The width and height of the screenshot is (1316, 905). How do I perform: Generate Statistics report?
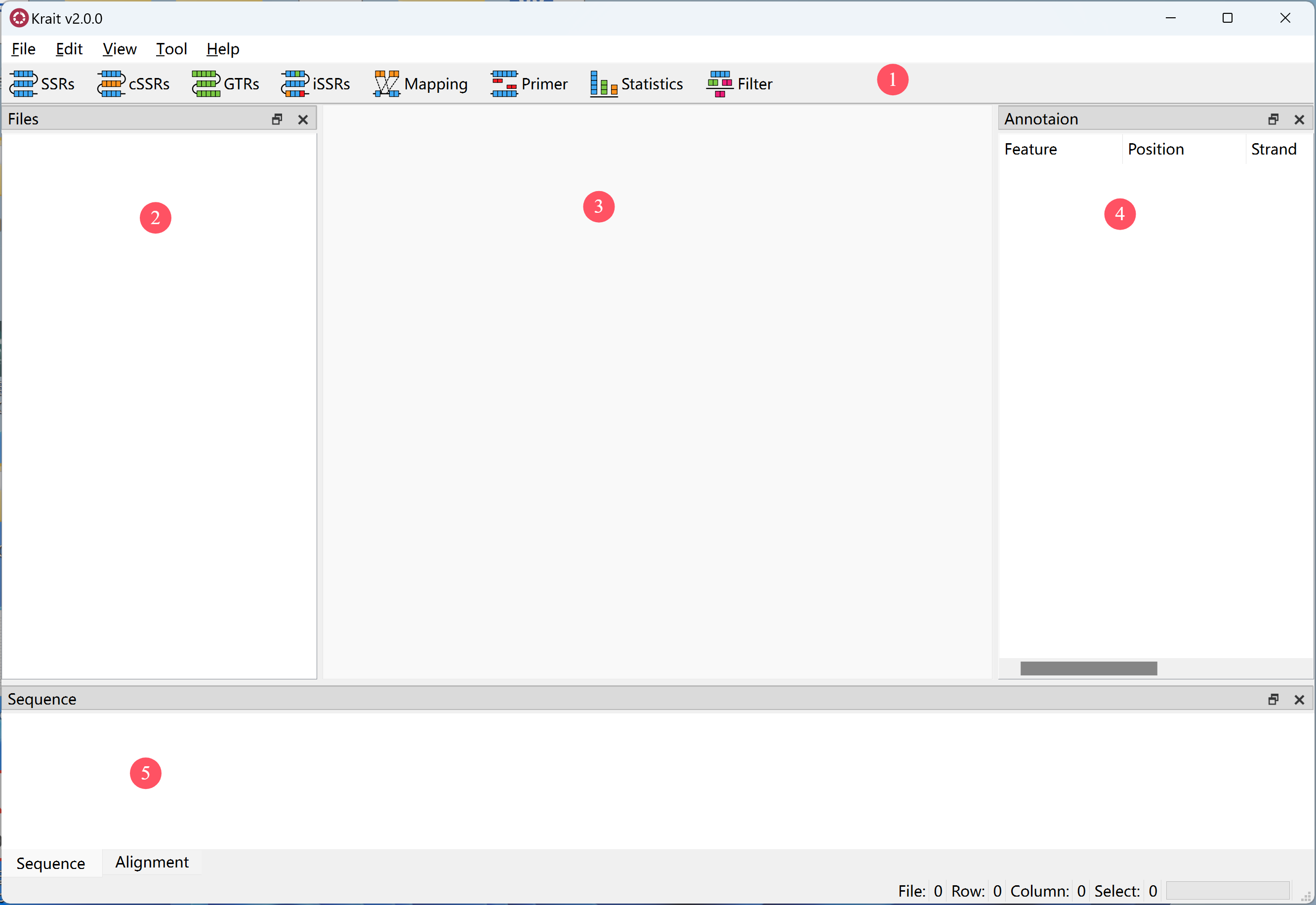(636, 84)
